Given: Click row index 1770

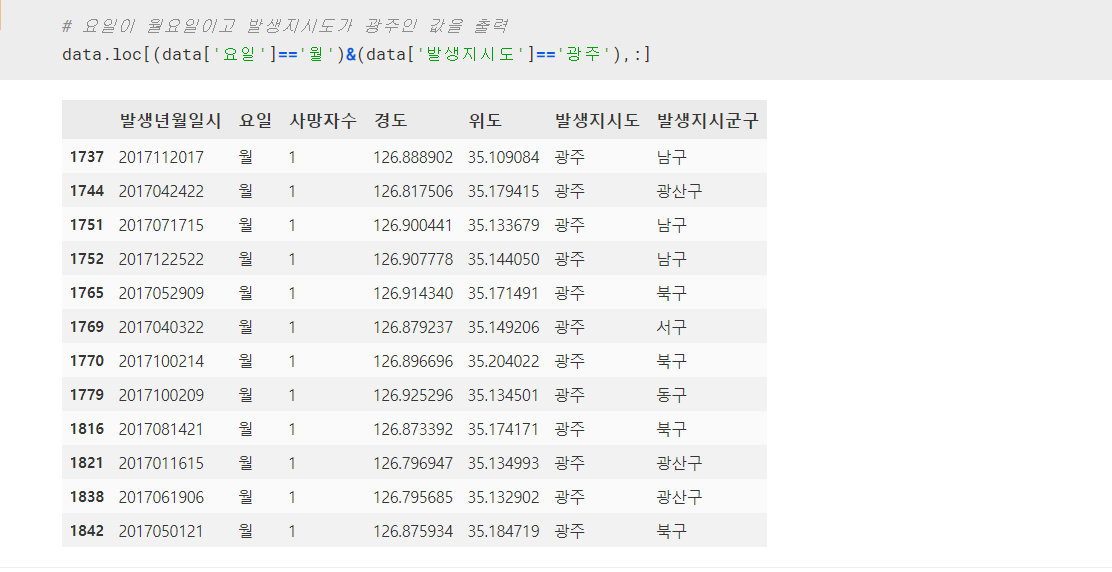Looking at the screenshot, I should [87, 361].
